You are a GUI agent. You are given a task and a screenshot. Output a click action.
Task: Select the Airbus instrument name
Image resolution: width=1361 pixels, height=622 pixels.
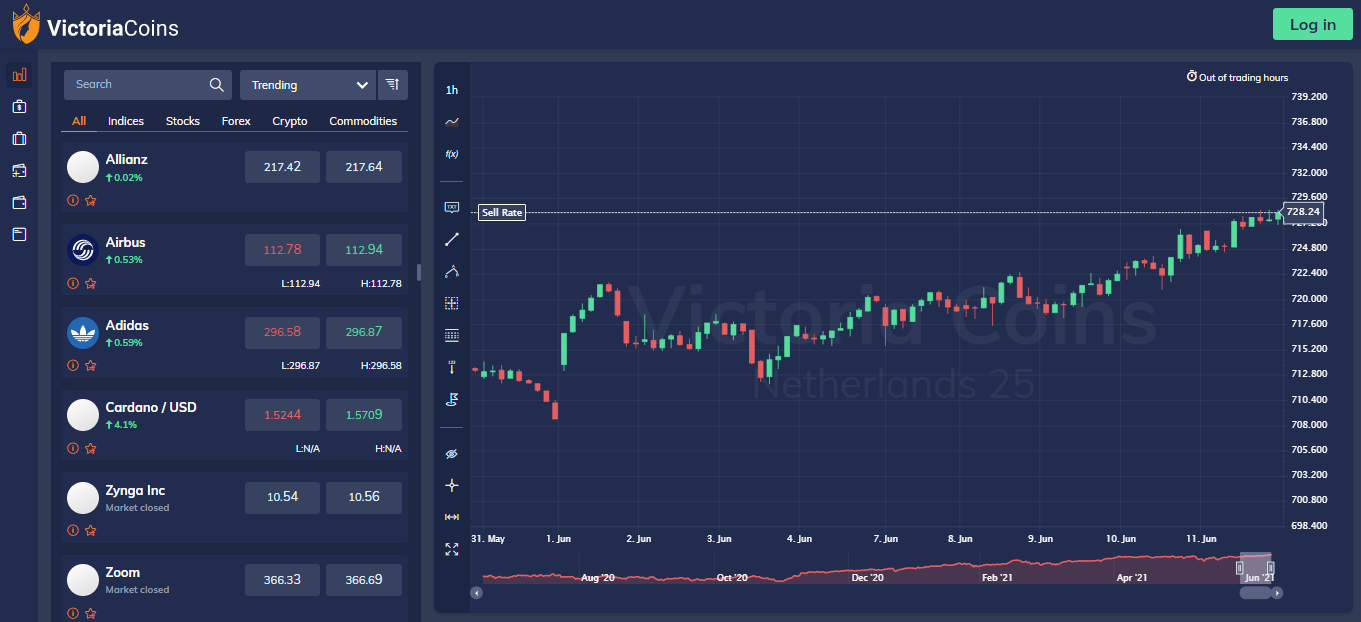(x=126, y=242)
